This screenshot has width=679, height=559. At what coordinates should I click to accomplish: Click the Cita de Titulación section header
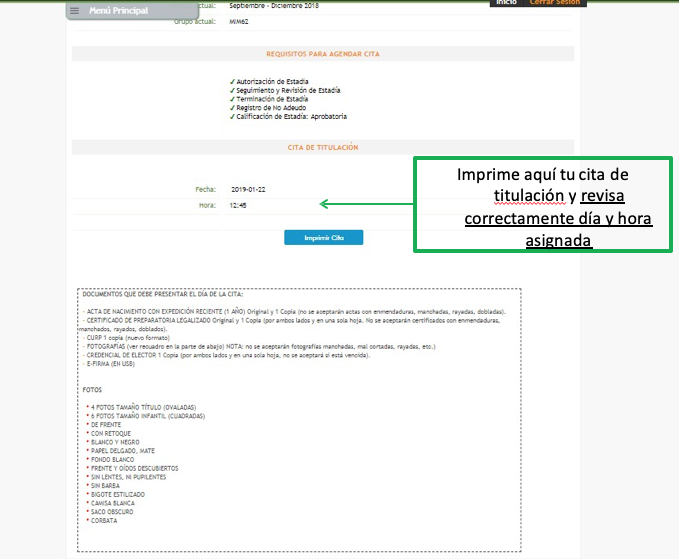(x=322, y=147)
